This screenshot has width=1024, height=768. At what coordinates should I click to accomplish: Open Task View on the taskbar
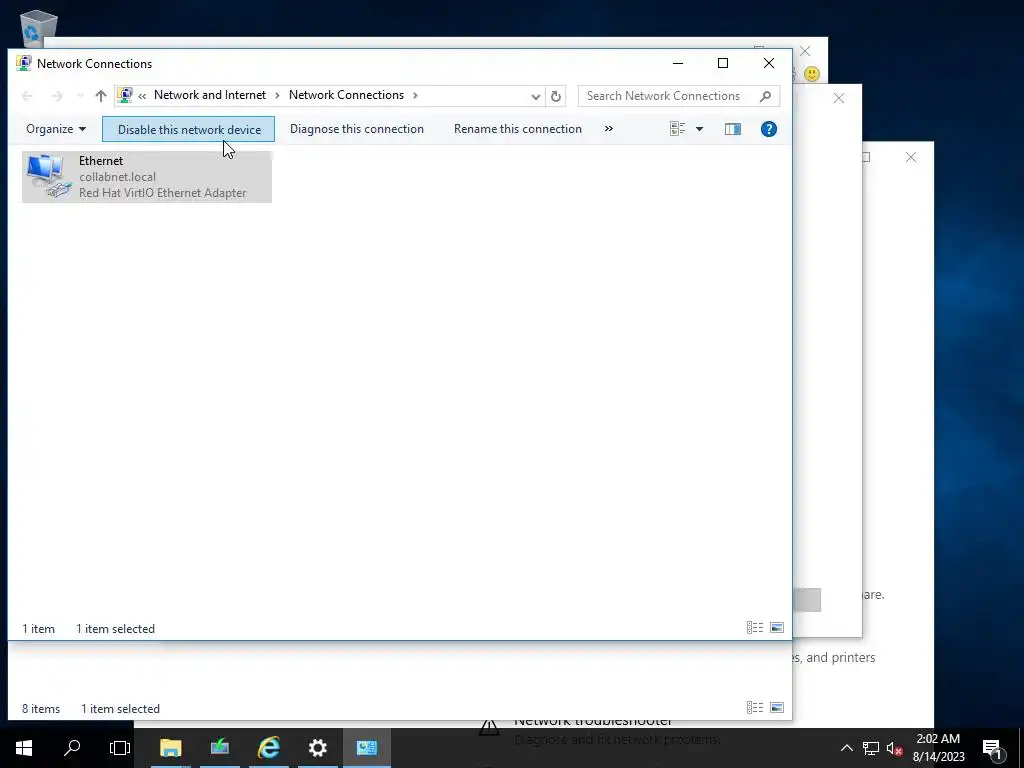(x=120, y=748)
